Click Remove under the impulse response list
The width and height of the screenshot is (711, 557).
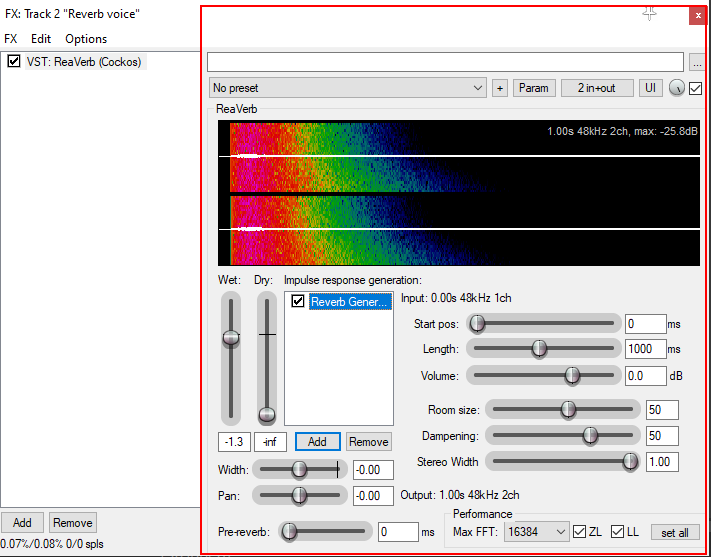click(x=369, y=442)
